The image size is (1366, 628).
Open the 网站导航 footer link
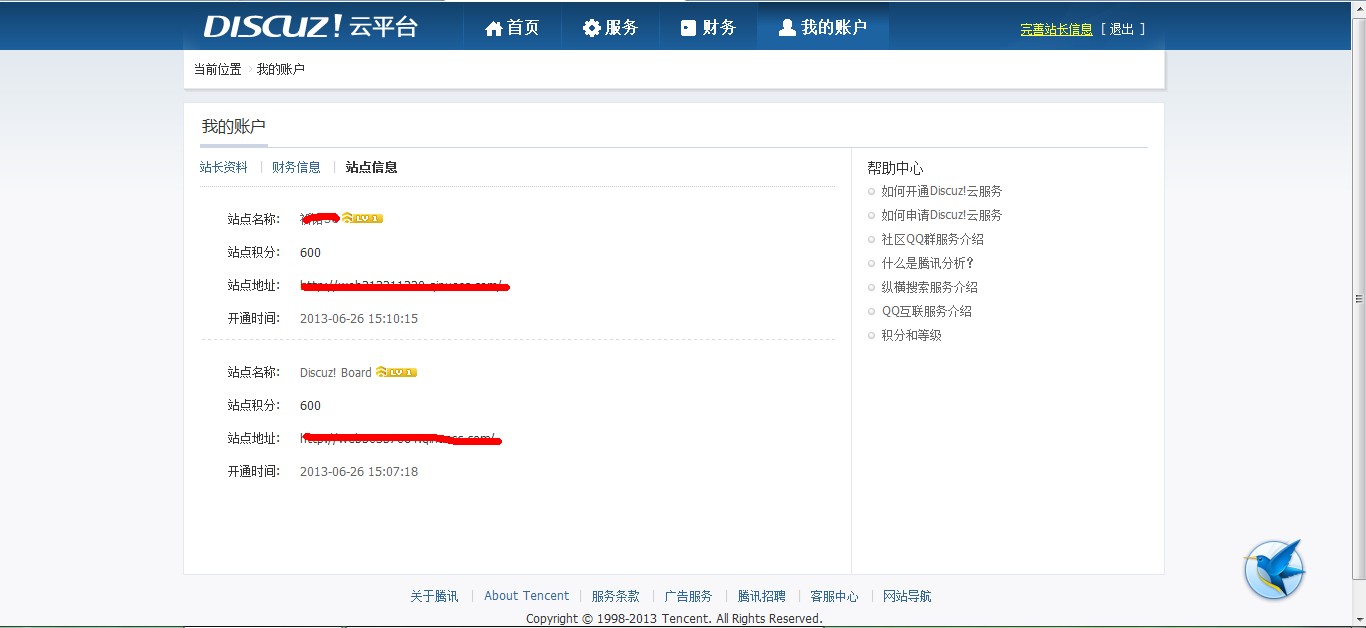907,596
